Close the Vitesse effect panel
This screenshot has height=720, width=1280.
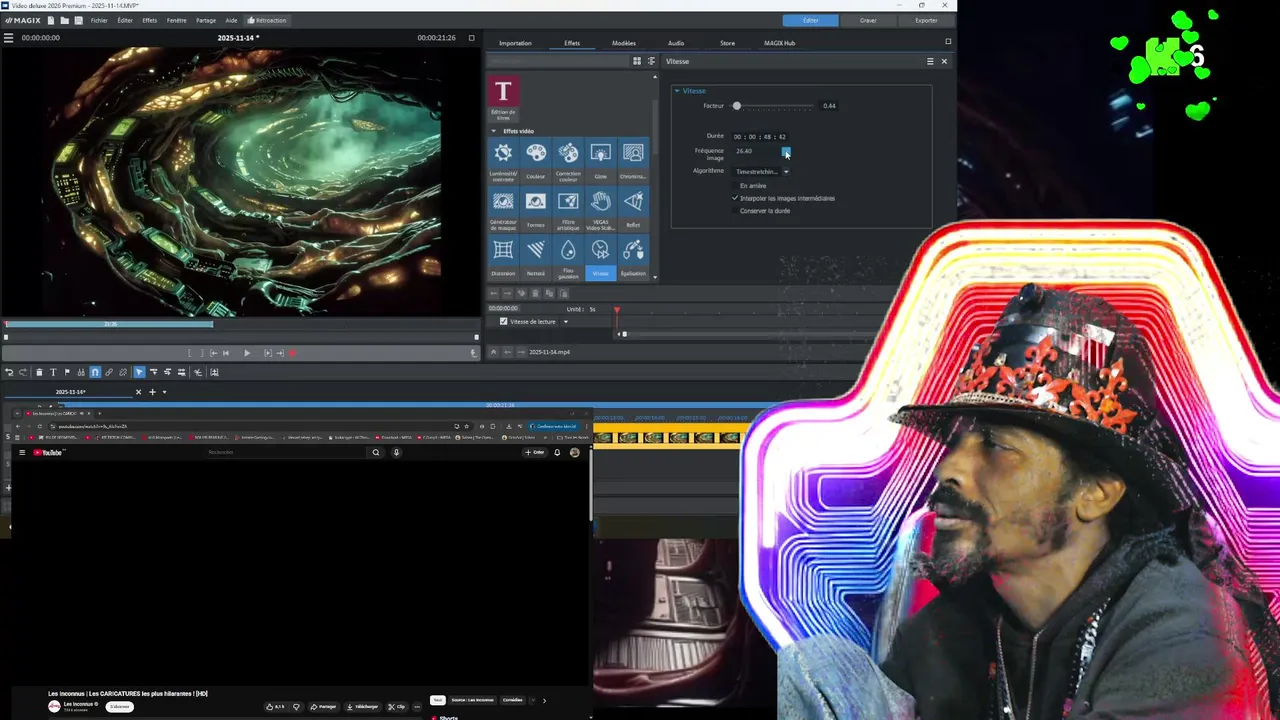(x=944, y=61)
